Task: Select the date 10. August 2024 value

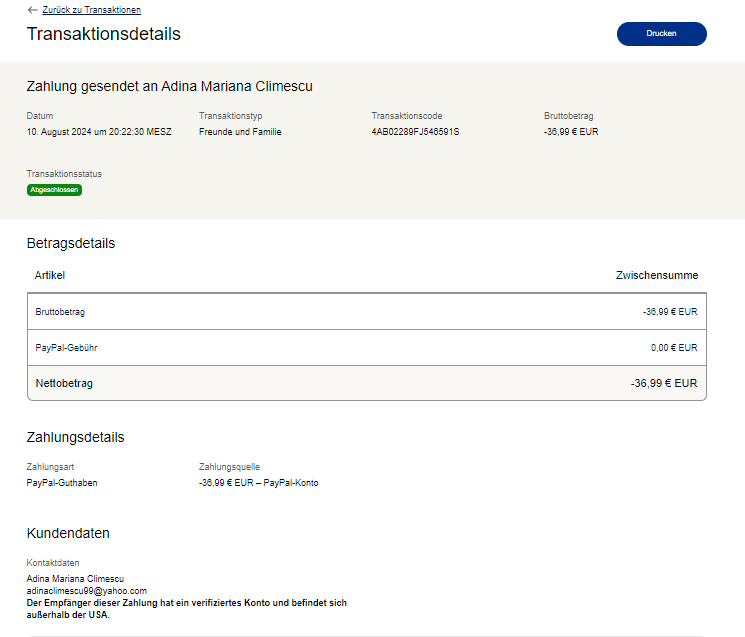Action: click(x=99, y=132)
